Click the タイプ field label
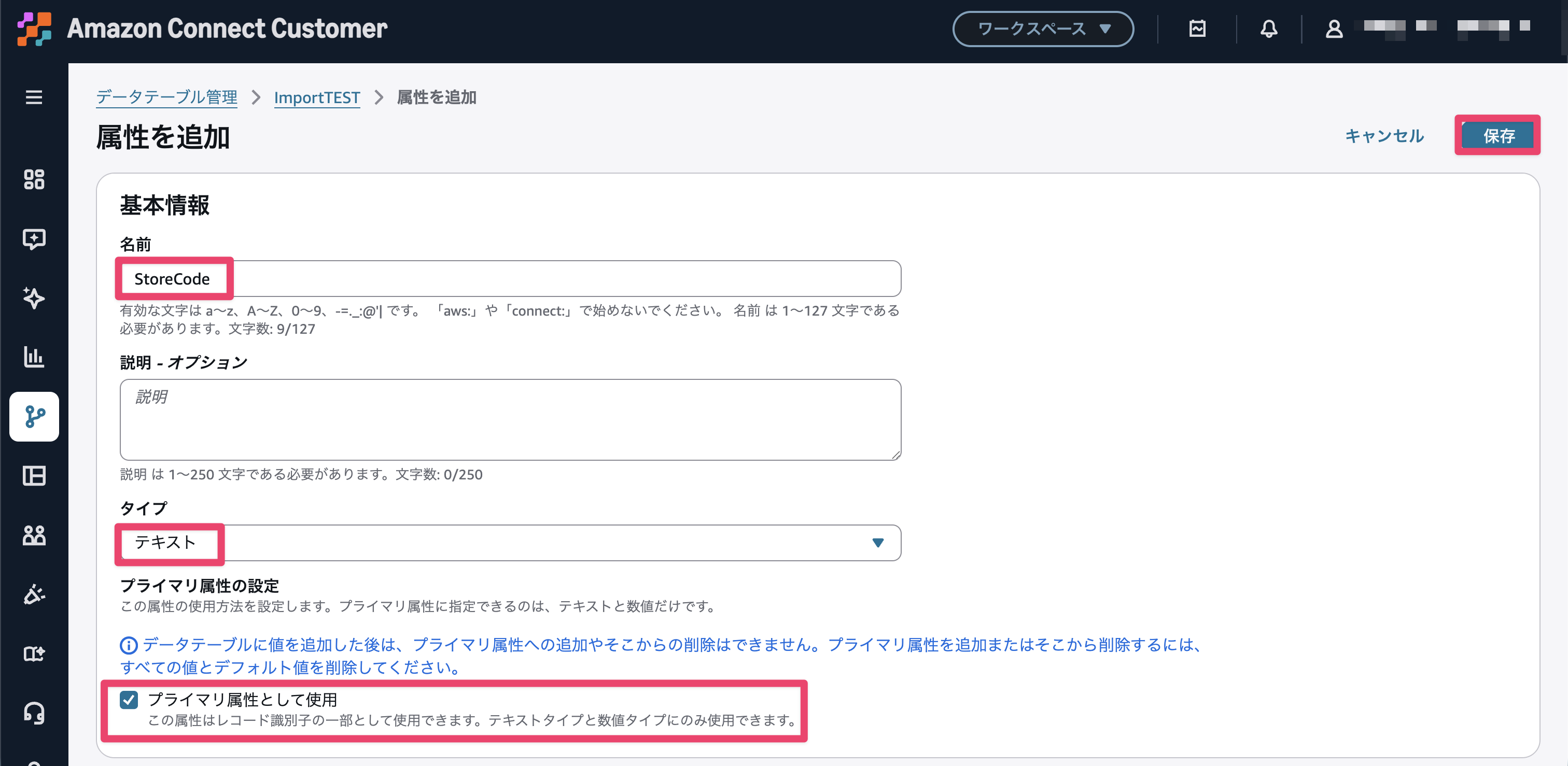The image size is (1568, 766). [x=143, y=508]
